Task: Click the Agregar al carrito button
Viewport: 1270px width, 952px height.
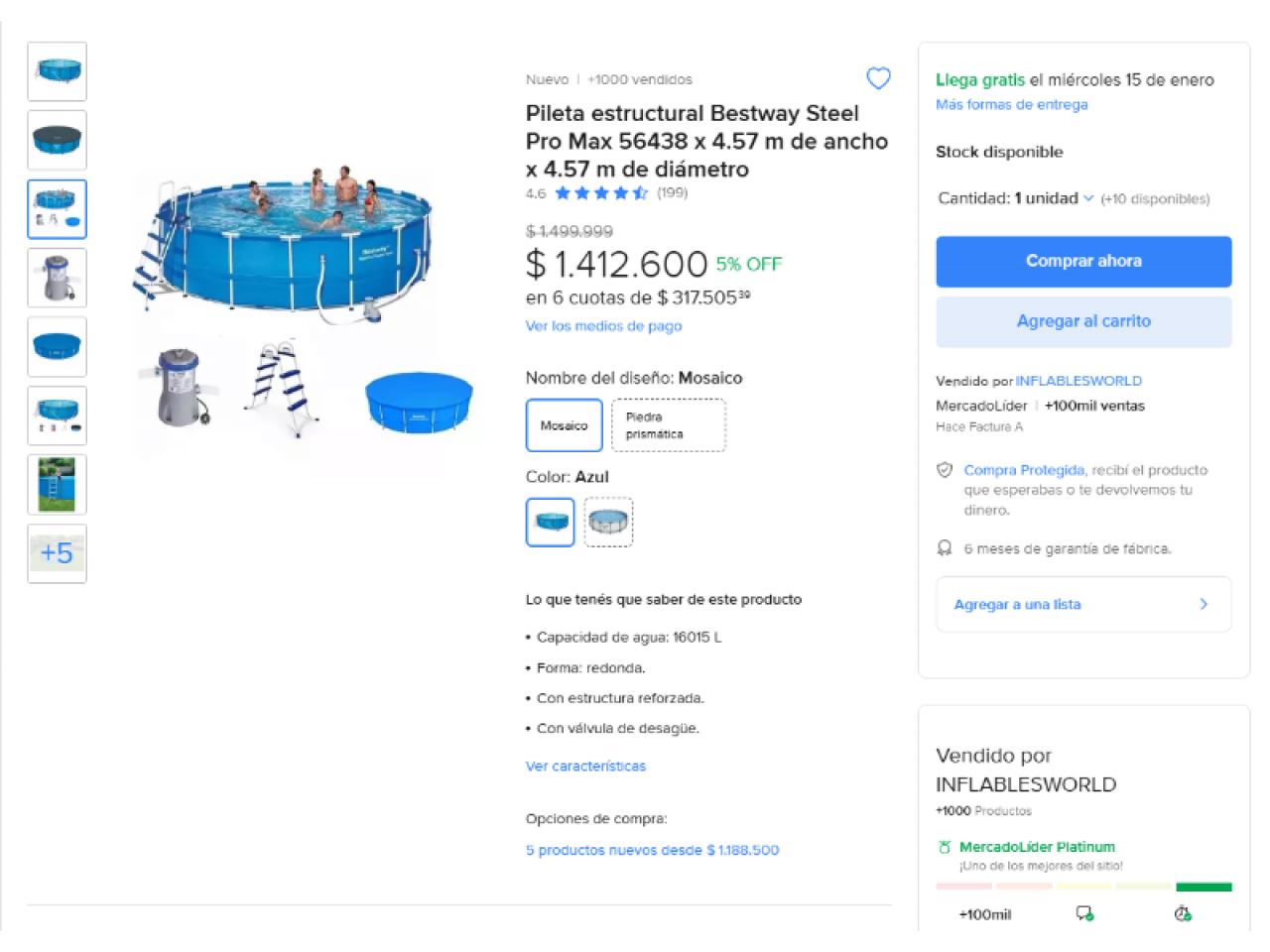Action: click(1083, 322)
